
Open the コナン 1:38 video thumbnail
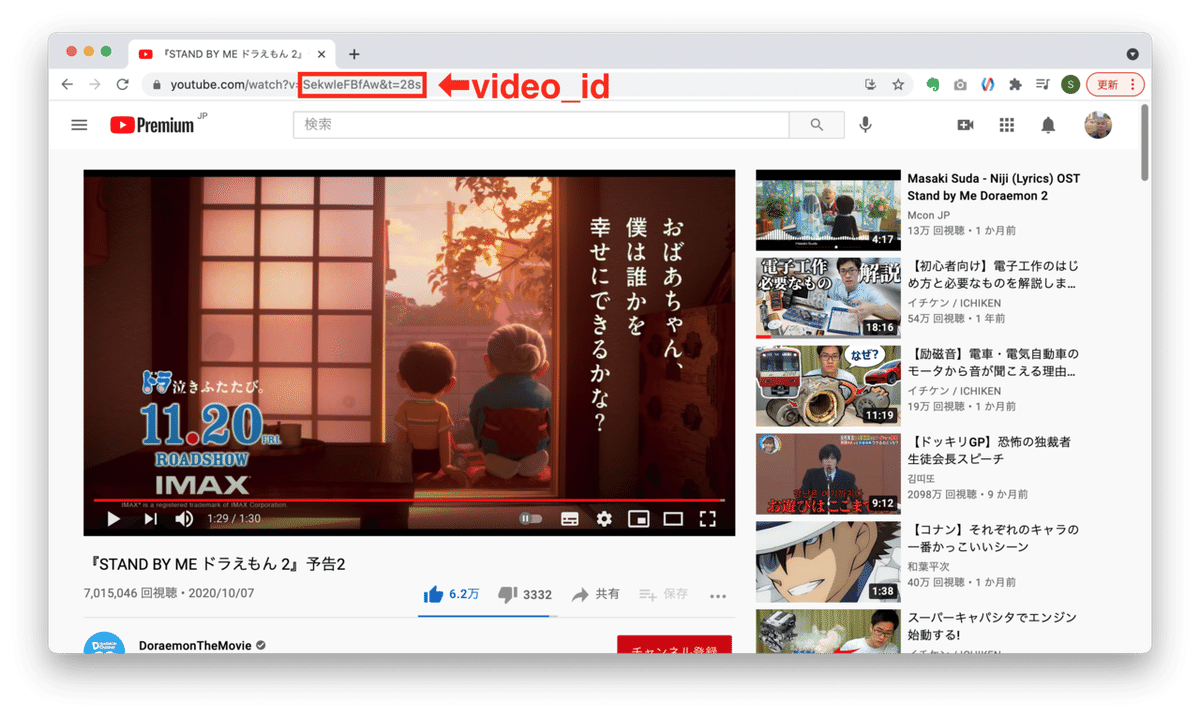click(x=827, y=561)
